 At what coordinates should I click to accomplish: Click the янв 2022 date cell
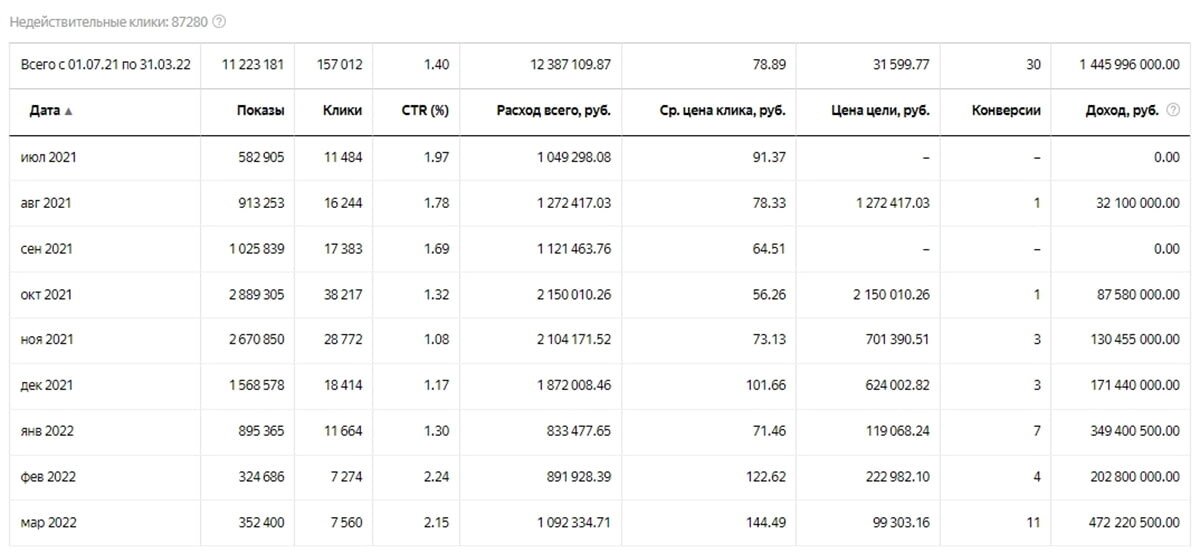click(47, 431)
